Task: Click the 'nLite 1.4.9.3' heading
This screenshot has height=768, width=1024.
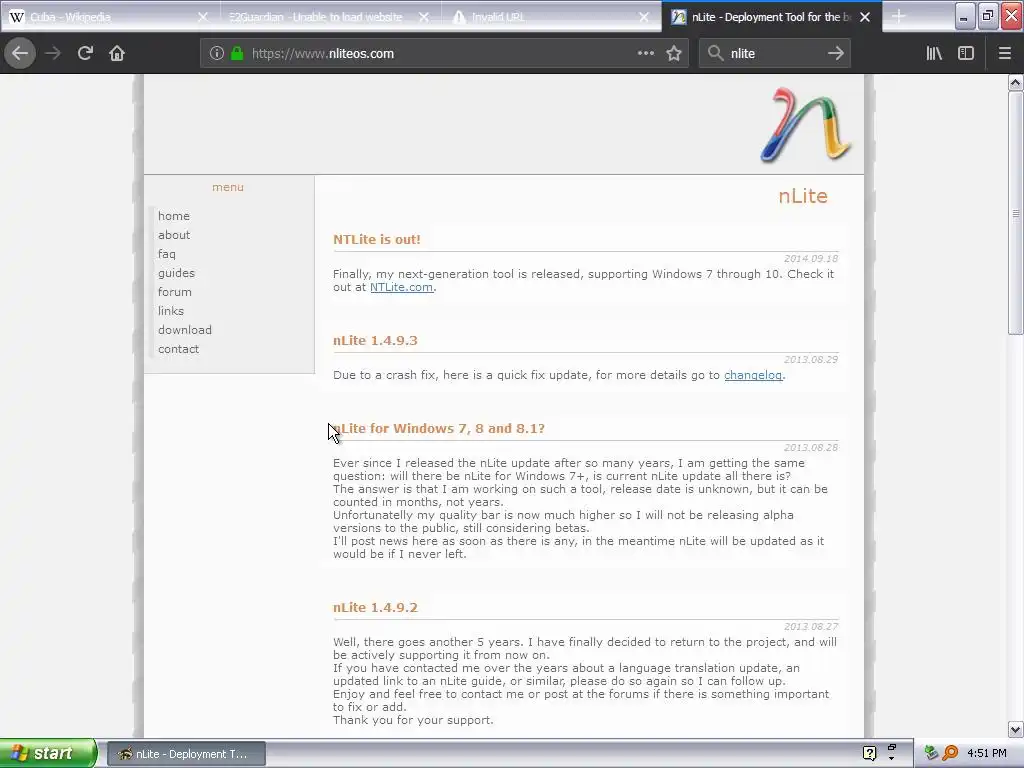Action: (375, 341)
